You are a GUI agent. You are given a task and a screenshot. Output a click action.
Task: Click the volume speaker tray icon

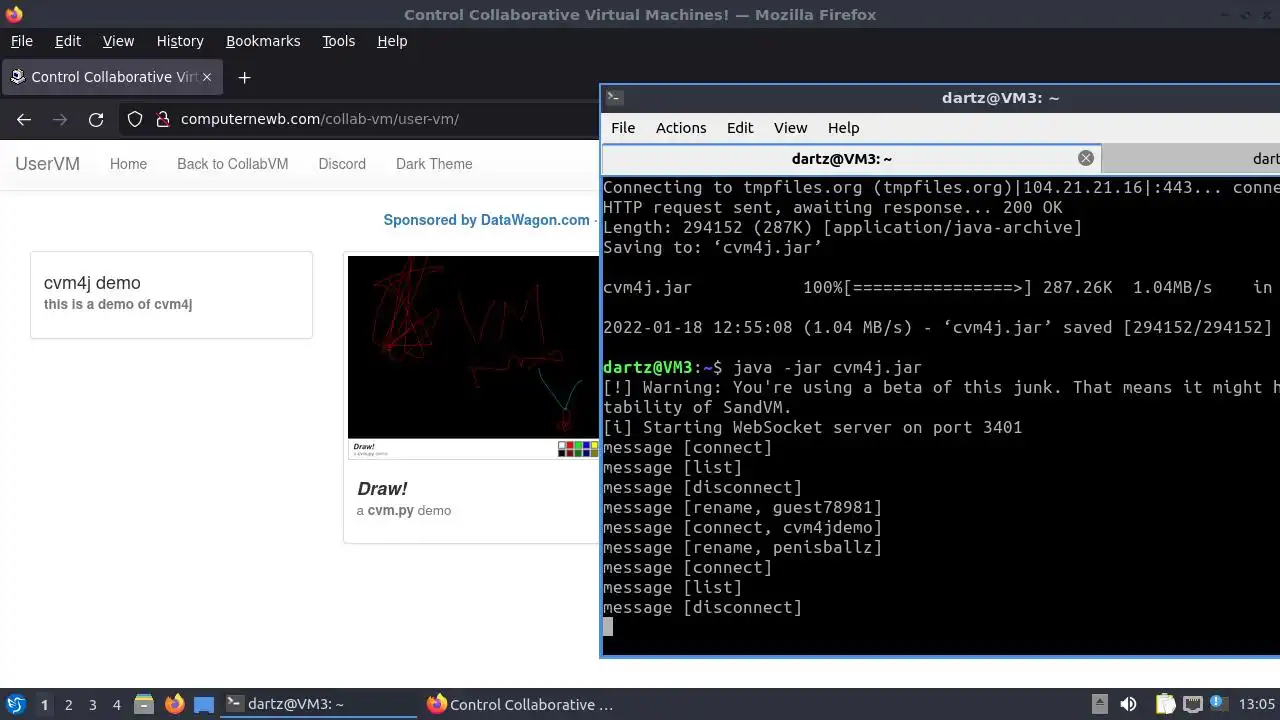(x=1128, y=704)
